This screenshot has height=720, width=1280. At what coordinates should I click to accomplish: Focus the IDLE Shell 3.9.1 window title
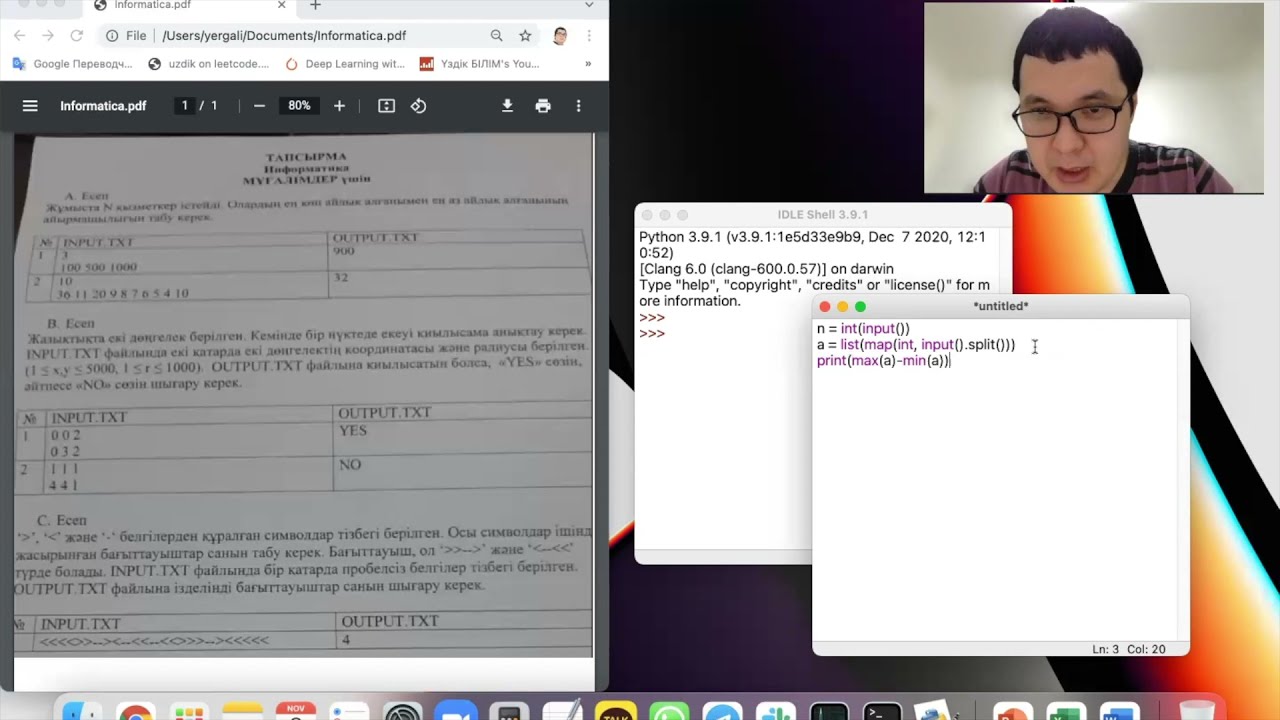pyautogui.click(x=823, y=215)
